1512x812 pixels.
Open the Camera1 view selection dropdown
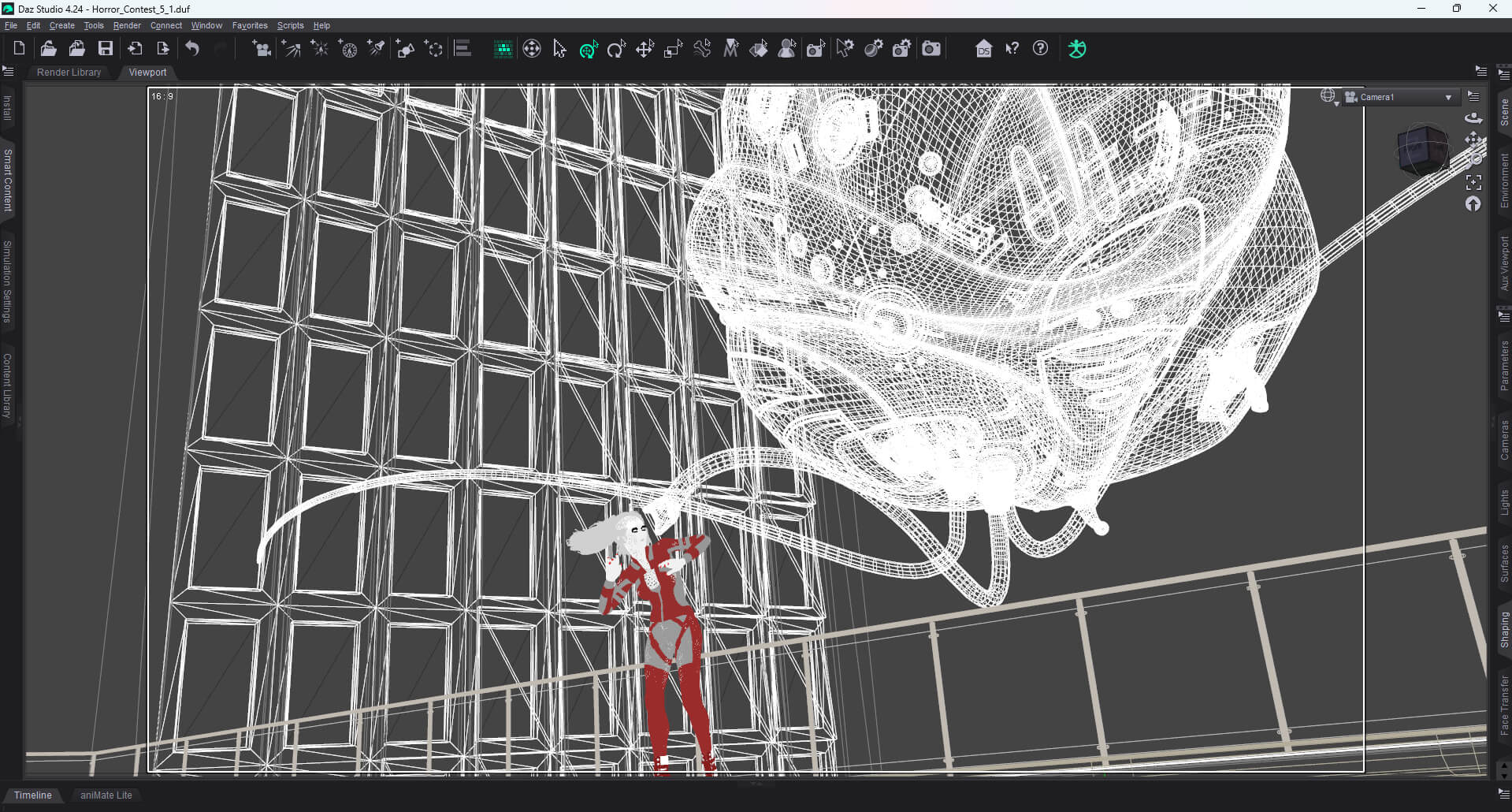[x=1402, y=97]
